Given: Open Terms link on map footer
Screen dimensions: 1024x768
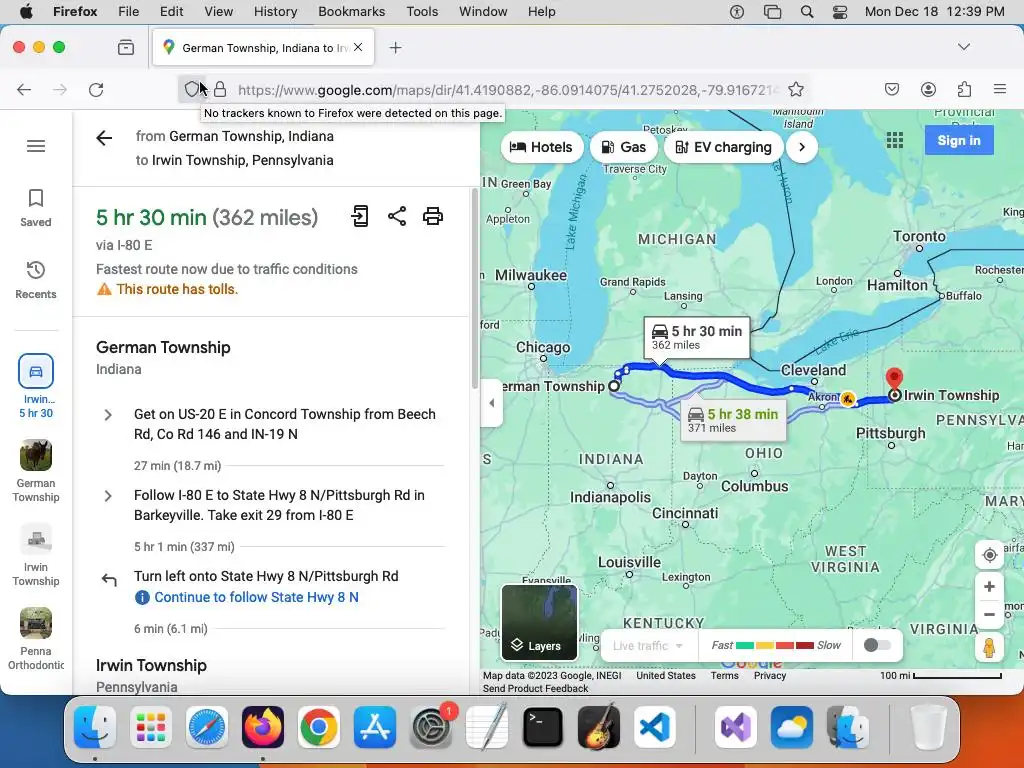Looking at the screenshot, I should (x=724, y=675).
